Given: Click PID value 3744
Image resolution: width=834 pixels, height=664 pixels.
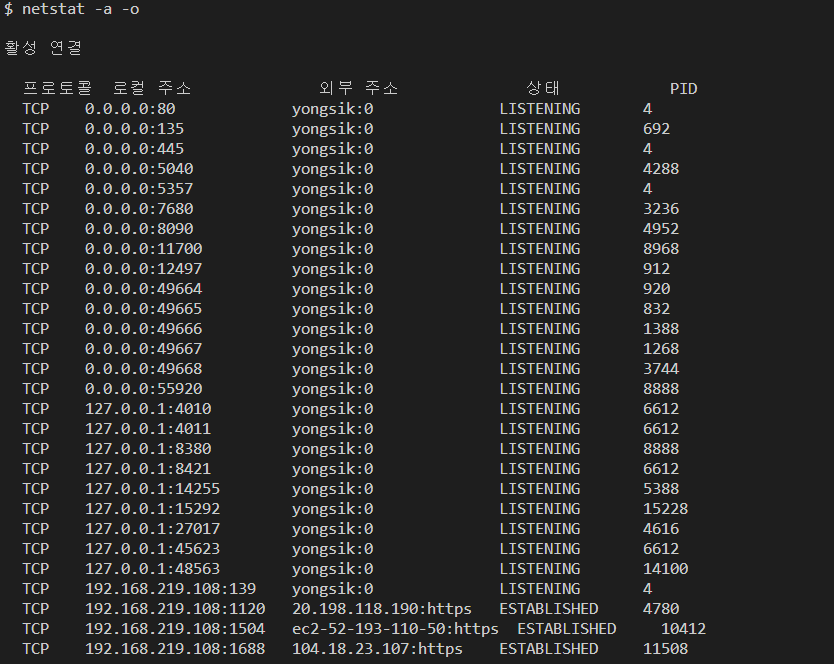Looking at the screenshot, I should click(661, 369).
